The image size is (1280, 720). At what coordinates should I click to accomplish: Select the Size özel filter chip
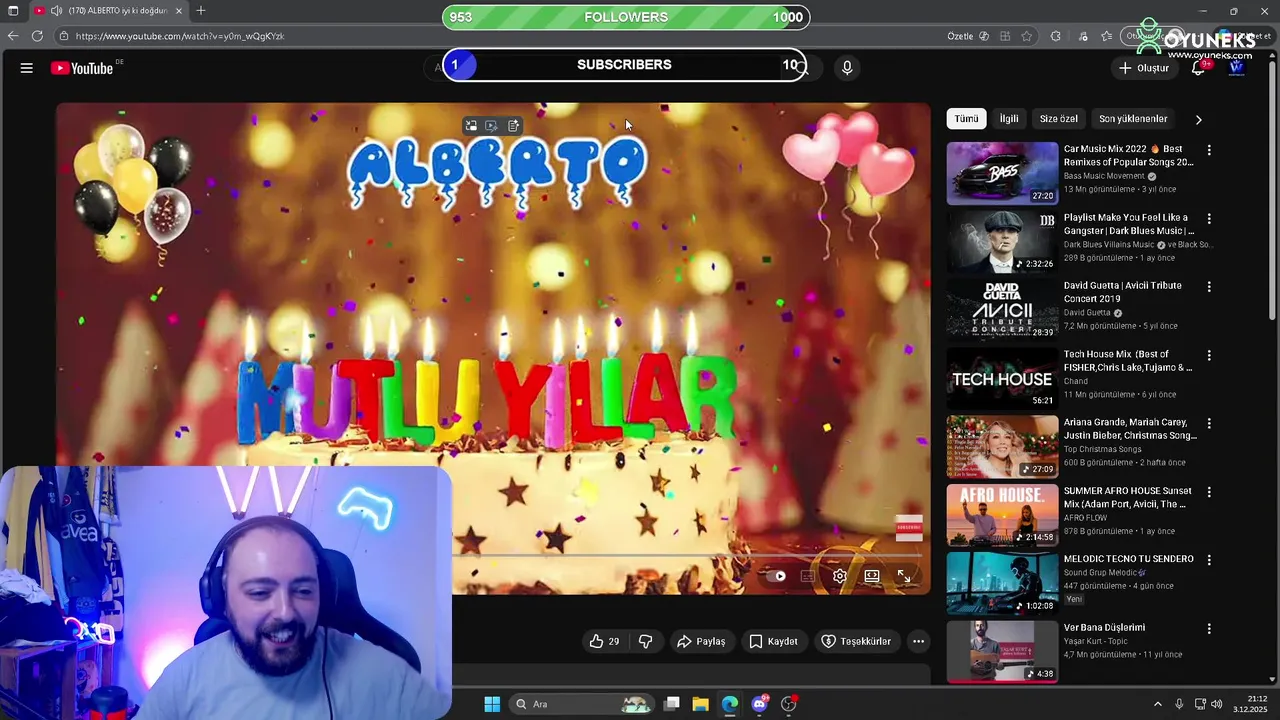coord(1059,119)
